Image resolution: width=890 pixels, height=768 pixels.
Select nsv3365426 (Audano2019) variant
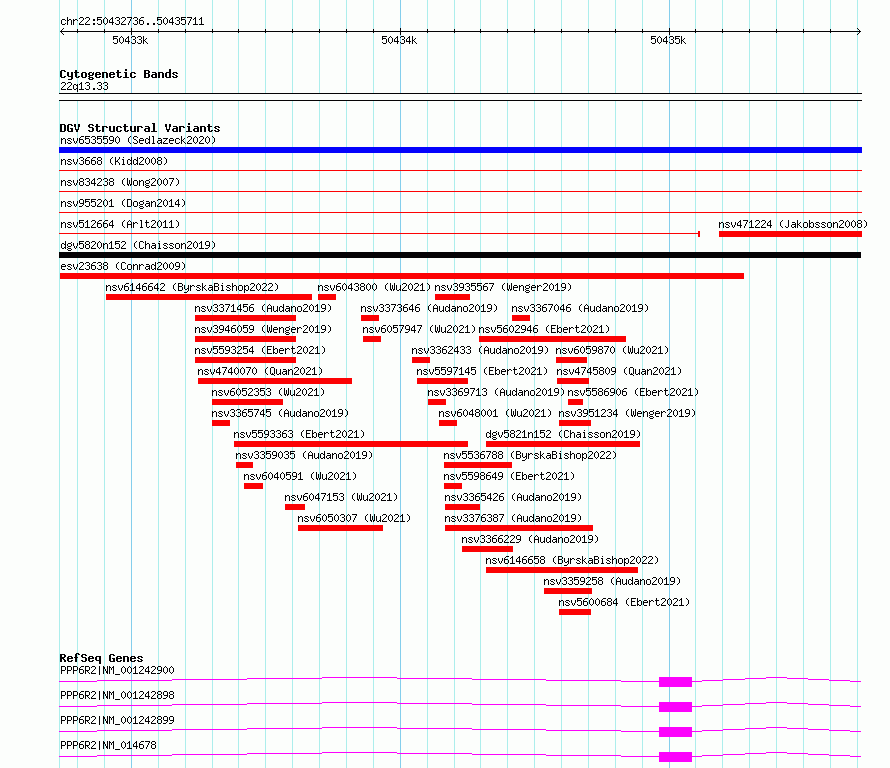513,497
